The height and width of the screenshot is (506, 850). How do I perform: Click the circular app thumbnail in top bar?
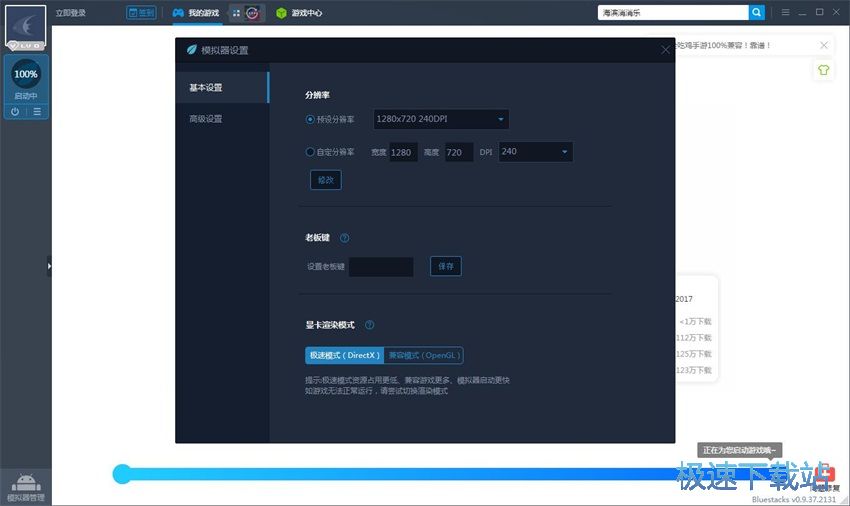pos(252,13)
